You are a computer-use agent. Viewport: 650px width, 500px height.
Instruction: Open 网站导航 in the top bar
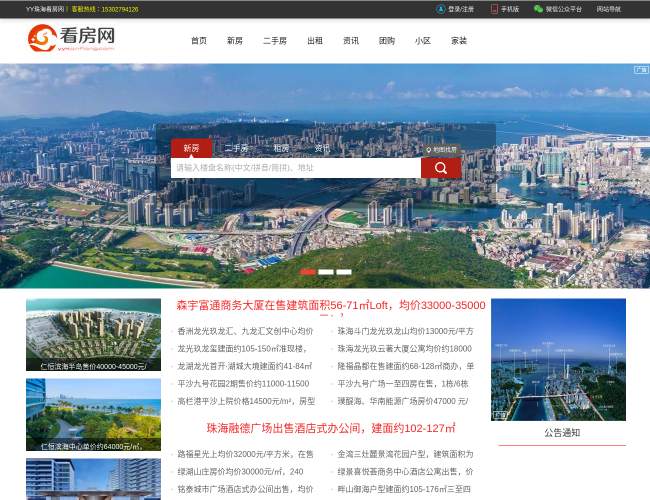point(609,9)
